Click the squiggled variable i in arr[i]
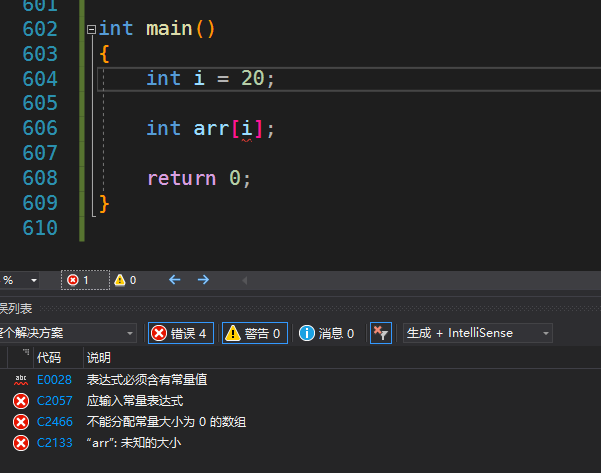Screen dimensions: 601x473 coord(247,128)
